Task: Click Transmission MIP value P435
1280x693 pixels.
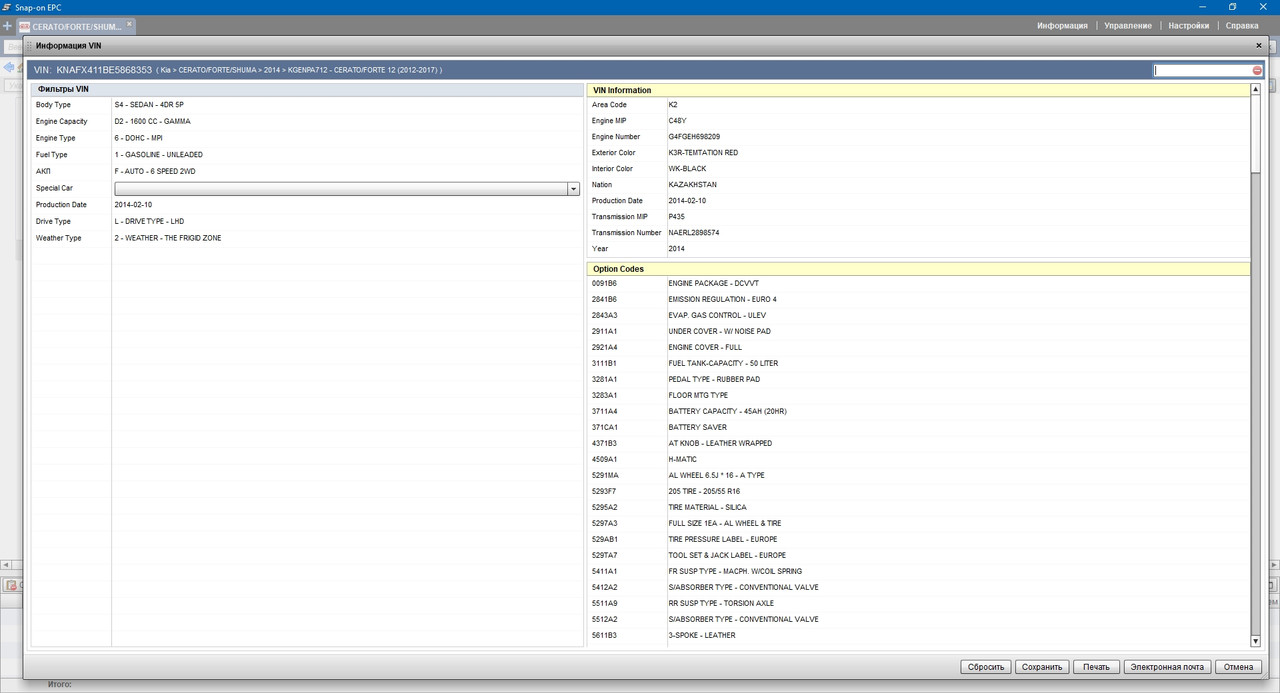Action: point(676,217)
